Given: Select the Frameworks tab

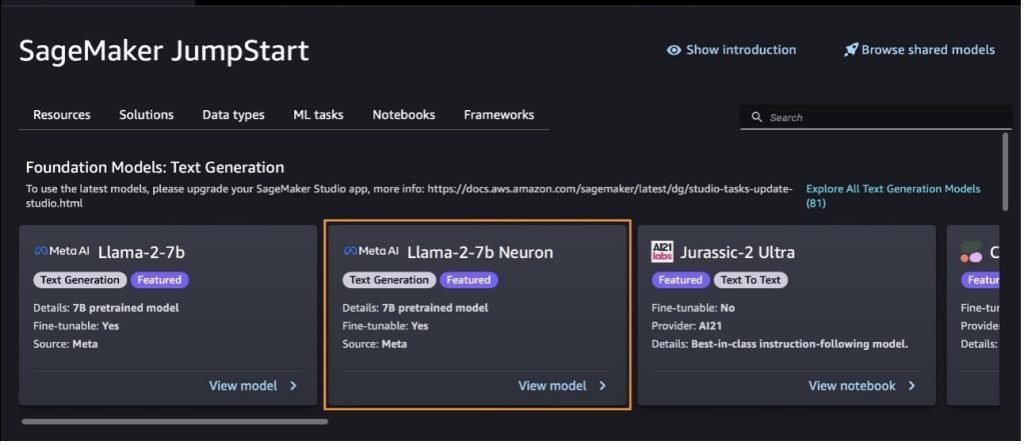Looking at the screenshot, I should [499, 115].
